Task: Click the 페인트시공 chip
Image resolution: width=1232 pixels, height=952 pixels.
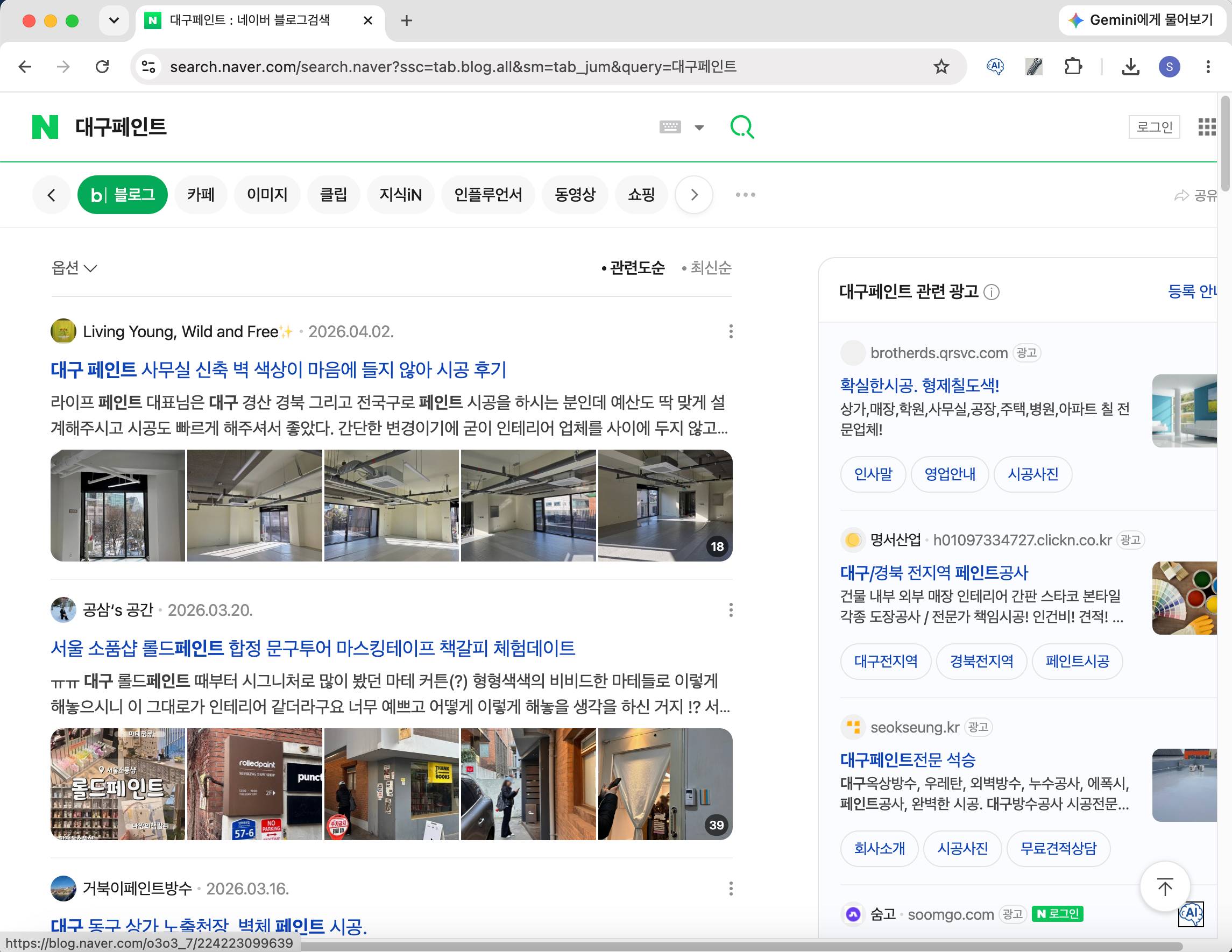Action: (x=1078, y=662)
